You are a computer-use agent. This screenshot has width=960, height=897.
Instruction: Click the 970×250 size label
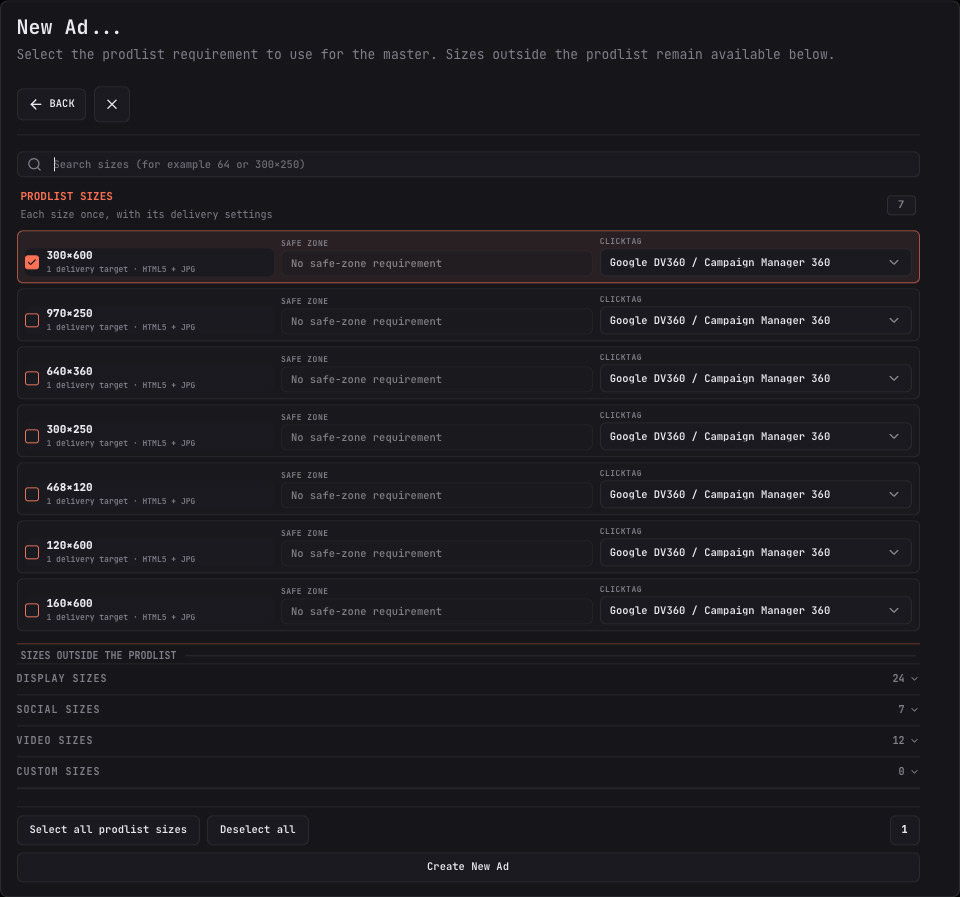coord(70,313)
